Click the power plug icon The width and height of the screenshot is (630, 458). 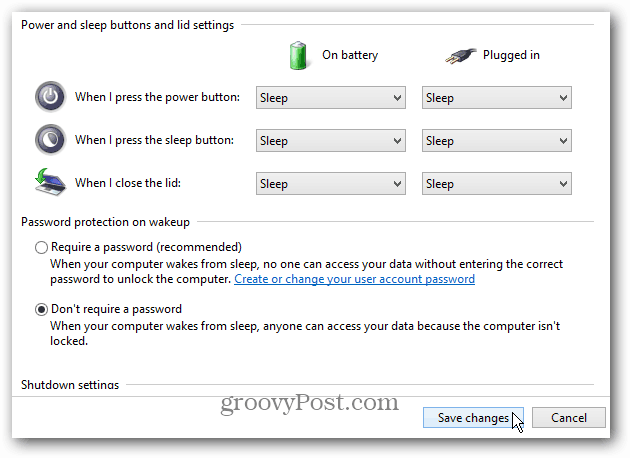click(460, 56)
